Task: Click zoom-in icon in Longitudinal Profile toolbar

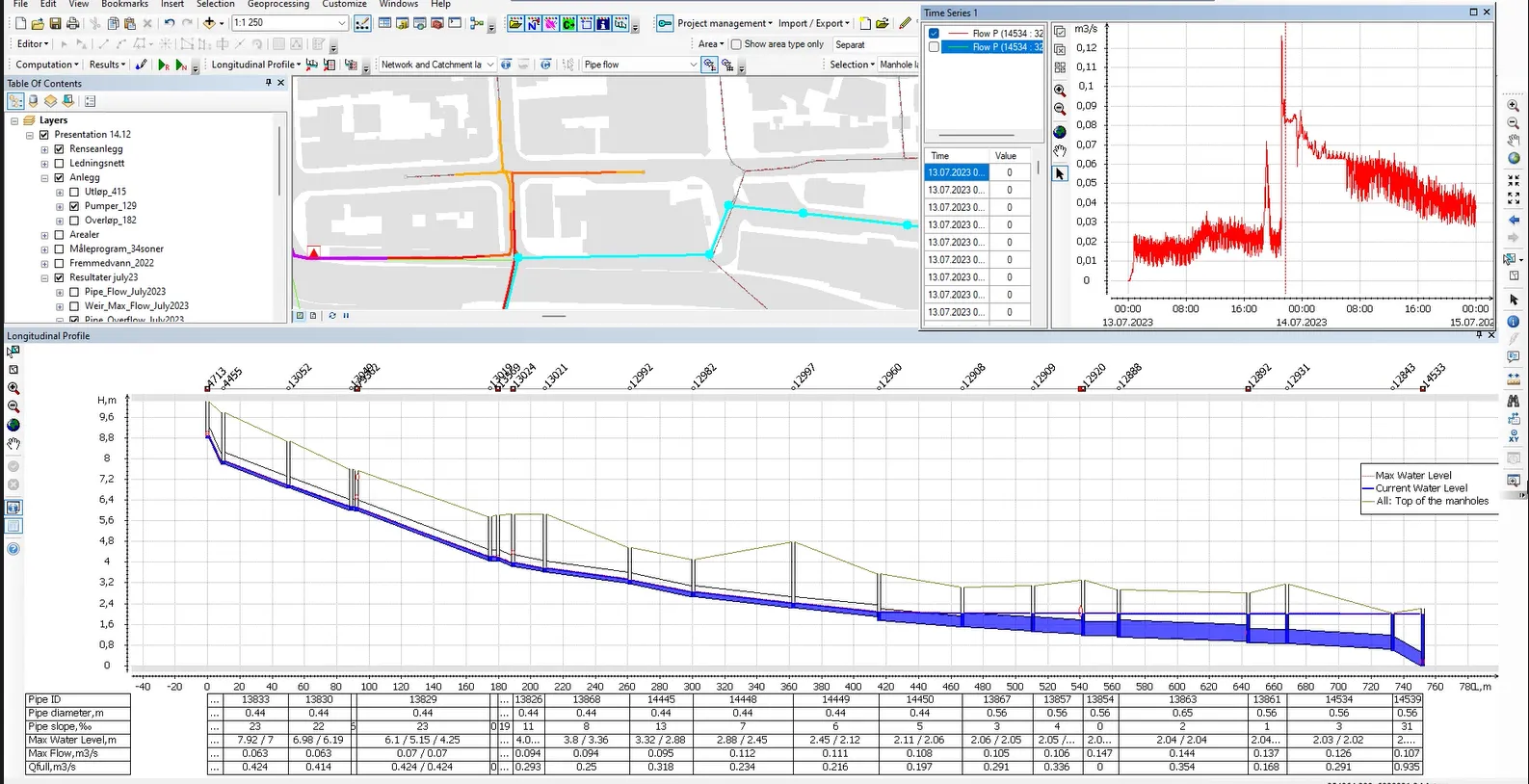Action: (13, 388)
